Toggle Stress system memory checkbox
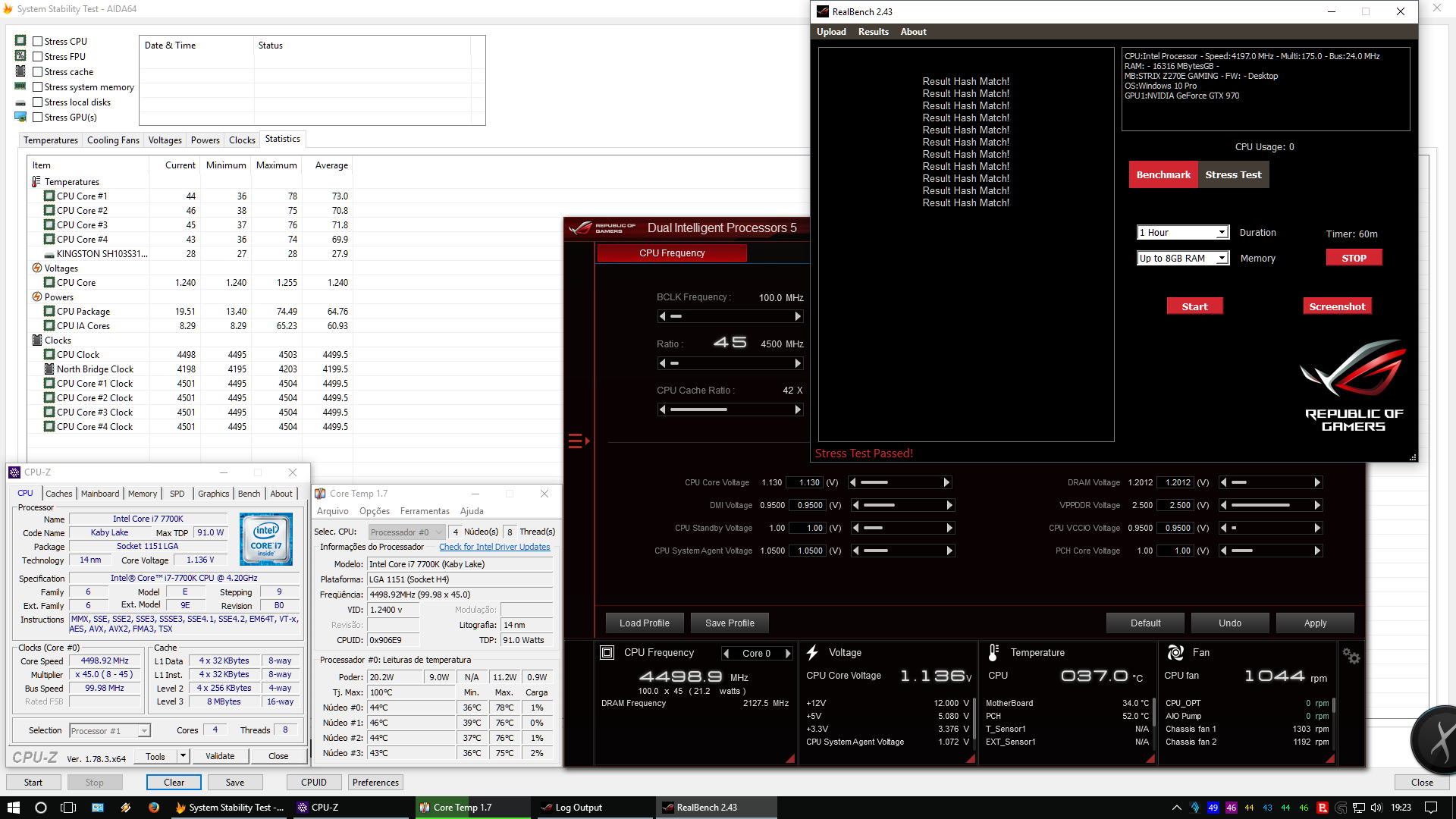Viewport: 1456px width, 819px height. pos(37,87)
